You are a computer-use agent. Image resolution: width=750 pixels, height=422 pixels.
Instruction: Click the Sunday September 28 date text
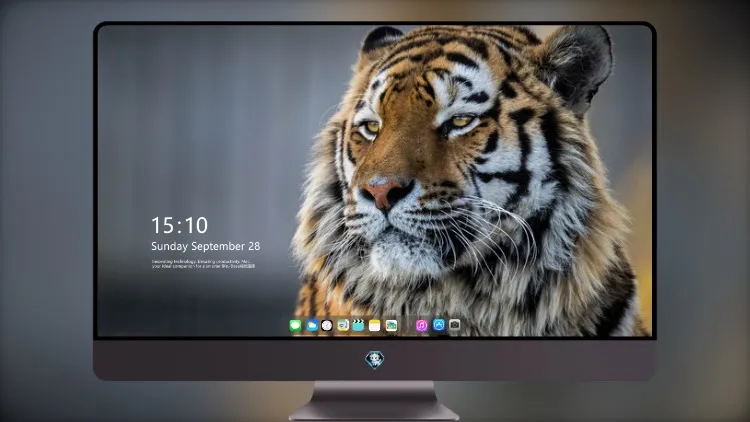pos(206,246)
